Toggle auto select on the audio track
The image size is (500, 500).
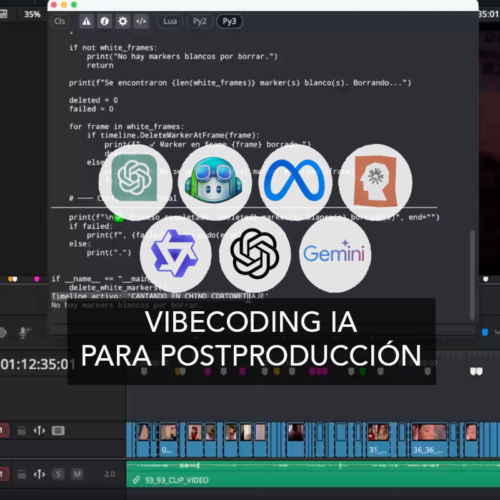(x=39, y=474)
